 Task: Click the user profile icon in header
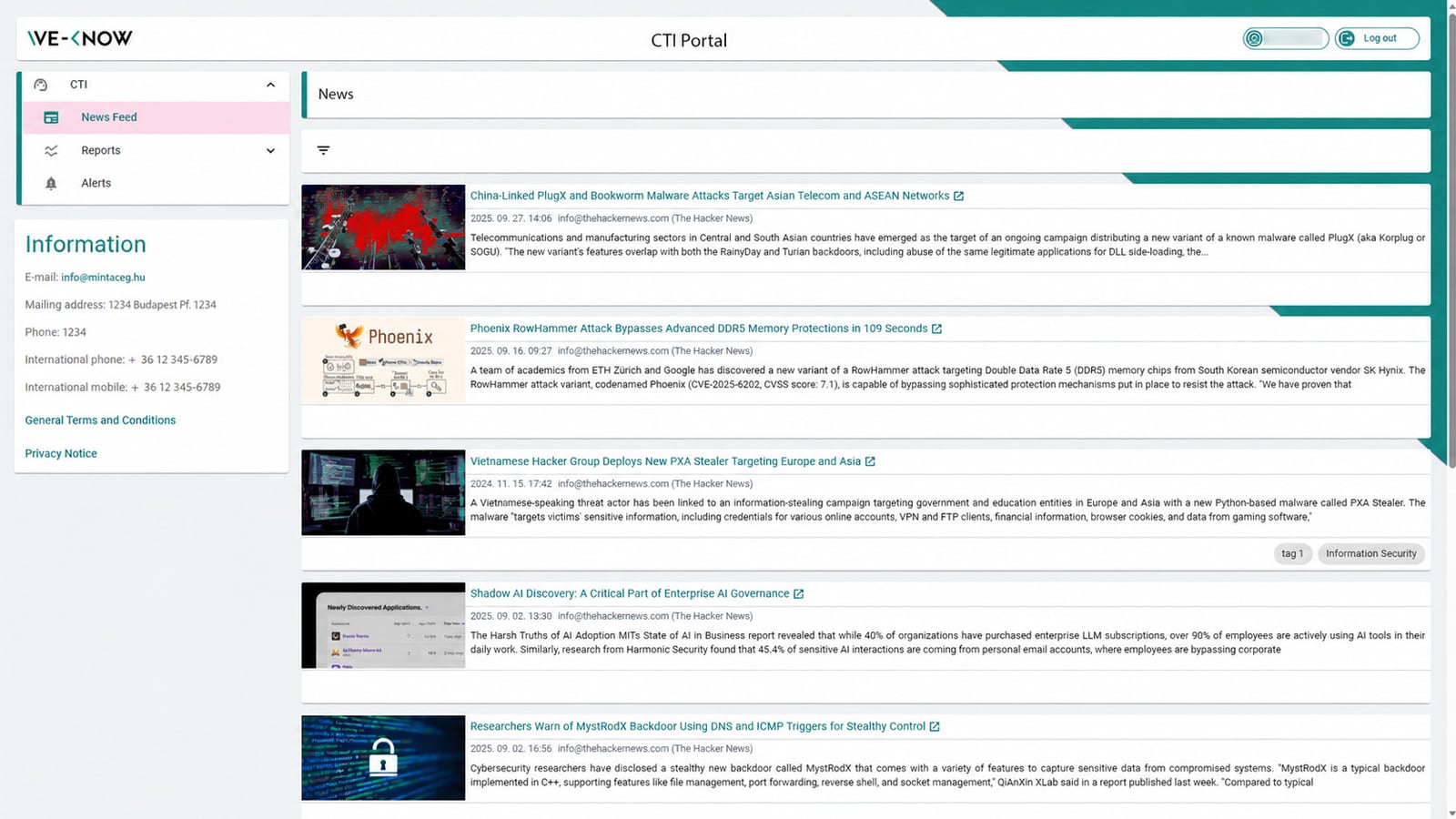[1255, 38]
